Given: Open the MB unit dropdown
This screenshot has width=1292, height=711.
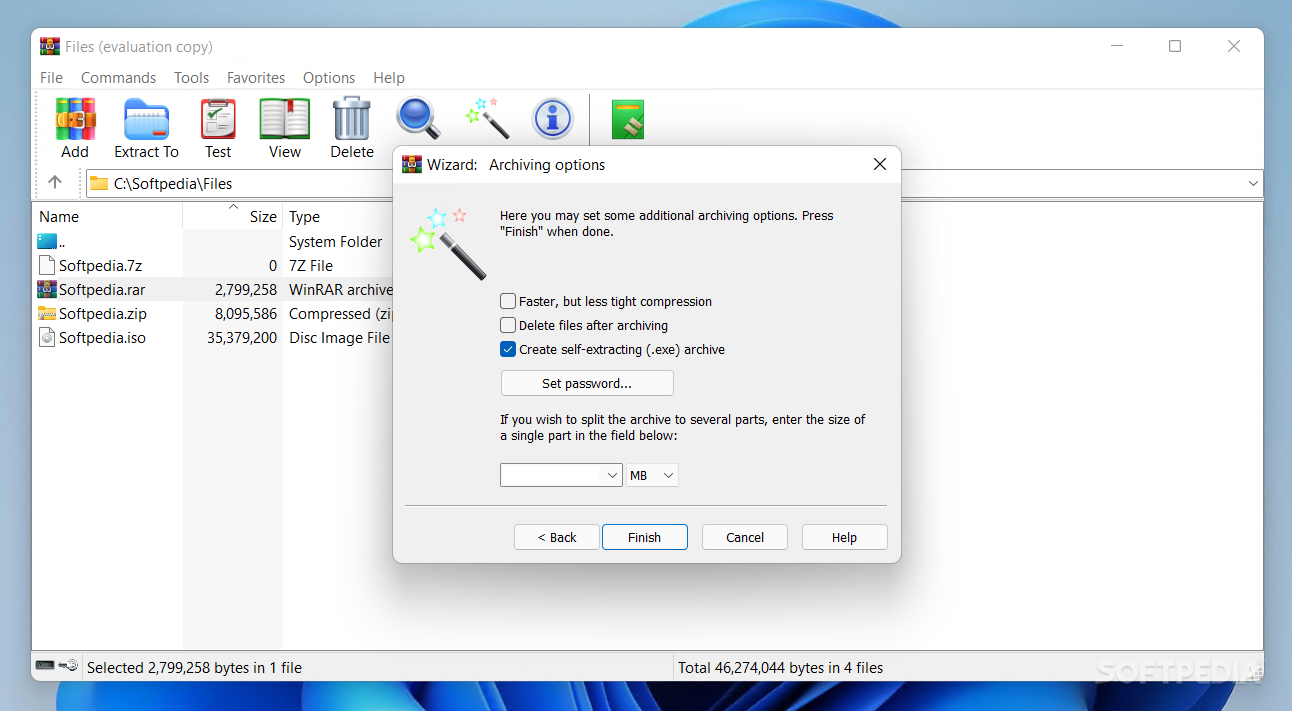Looking at the screenshot, I should tap(652, 476).
